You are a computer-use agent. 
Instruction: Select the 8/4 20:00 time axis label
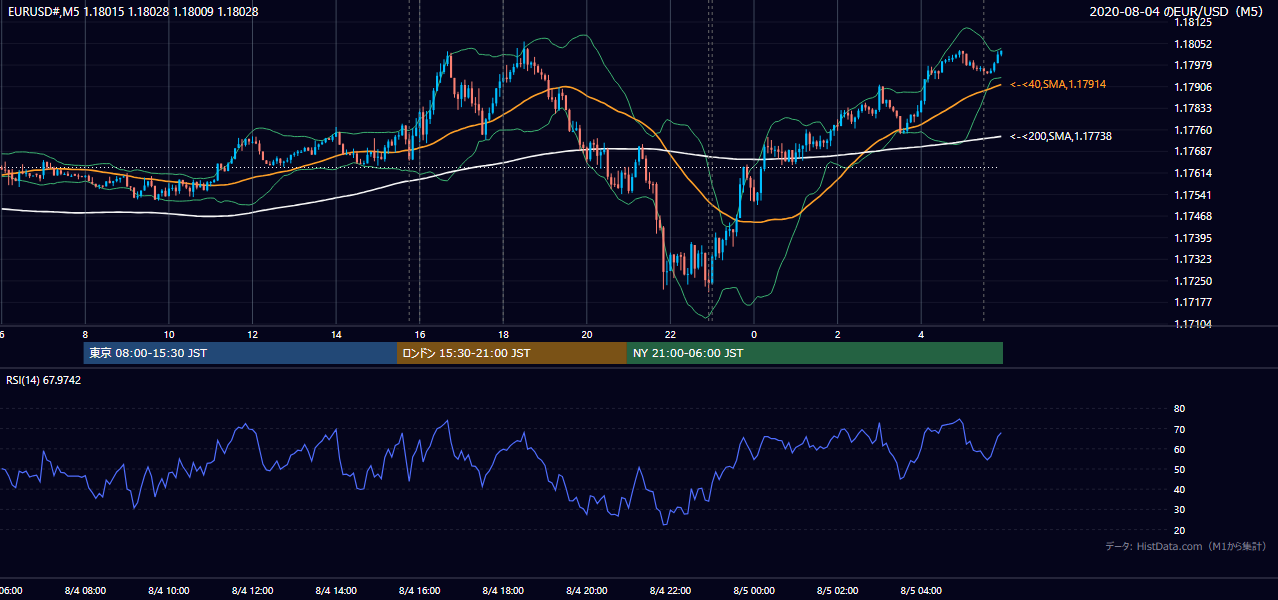click(585, 590)
